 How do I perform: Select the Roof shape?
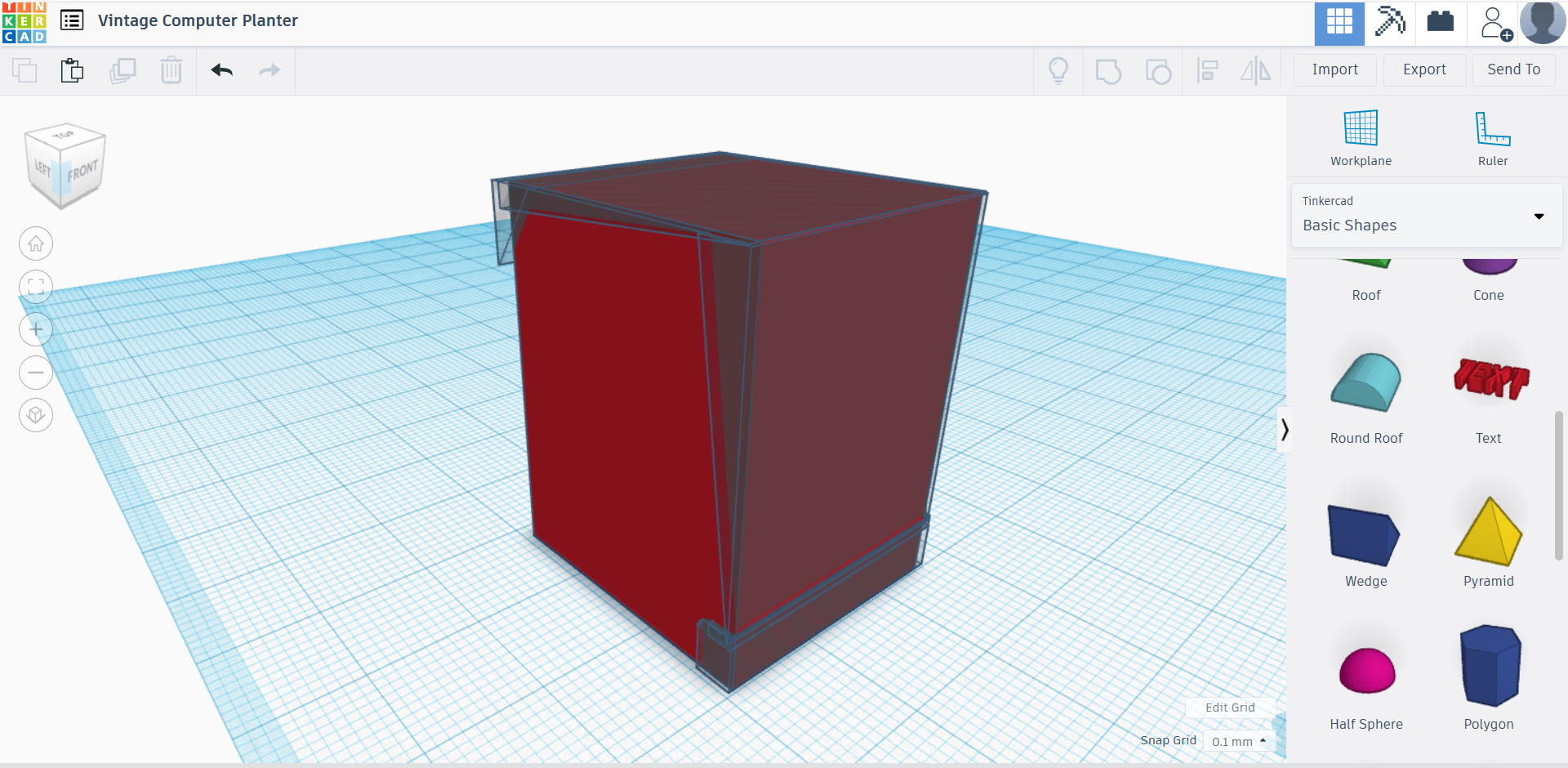click(x=1366, y=282)
